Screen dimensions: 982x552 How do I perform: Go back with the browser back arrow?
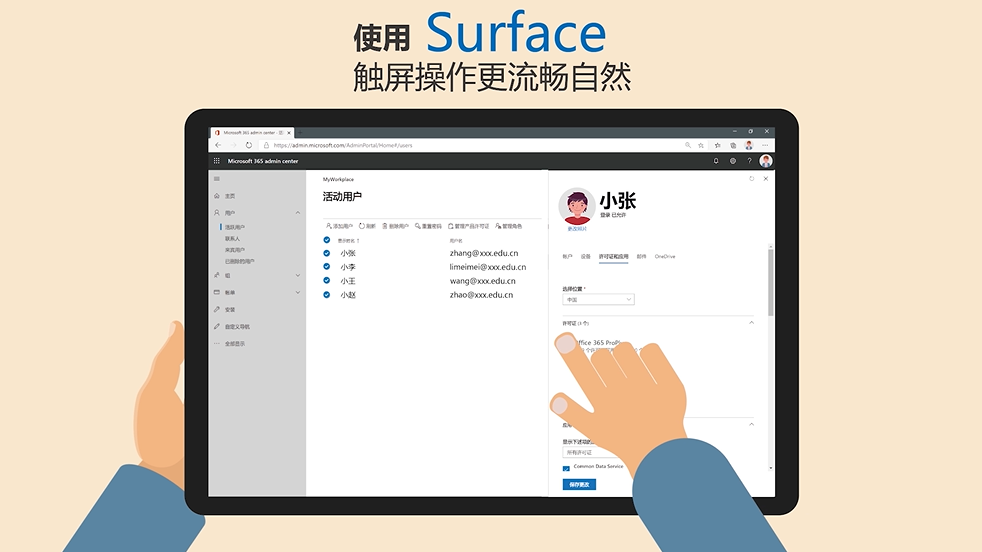tap(218, 145)
